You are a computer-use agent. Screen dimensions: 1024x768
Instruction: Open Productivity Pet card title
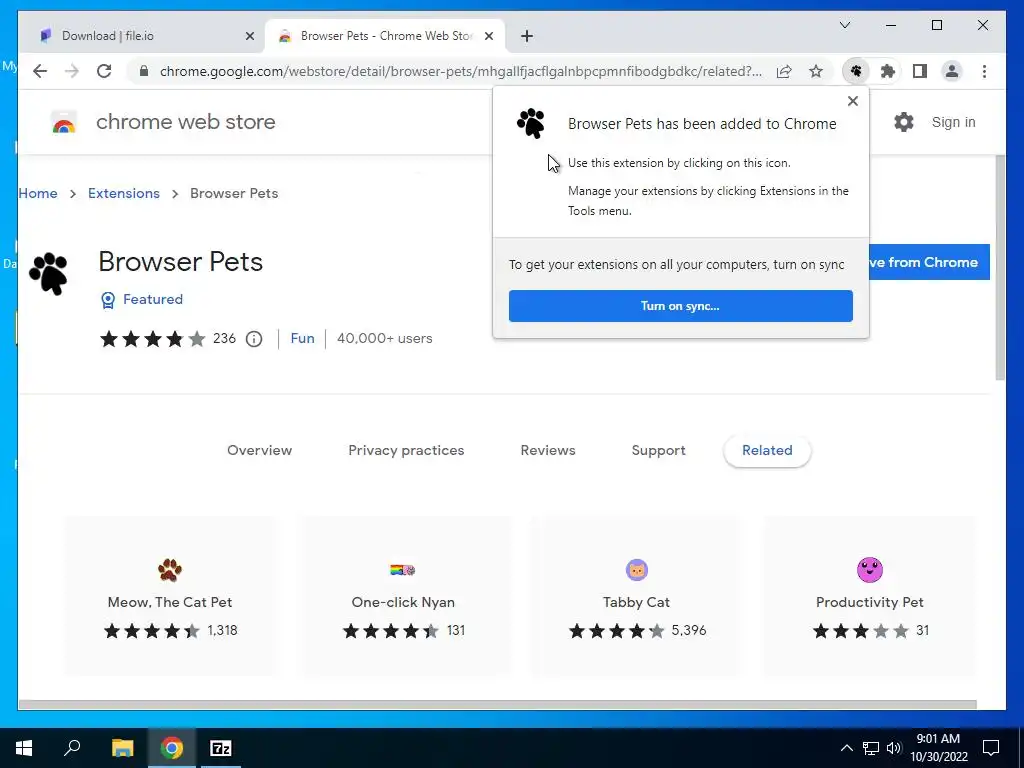click(x=870, y=603)
